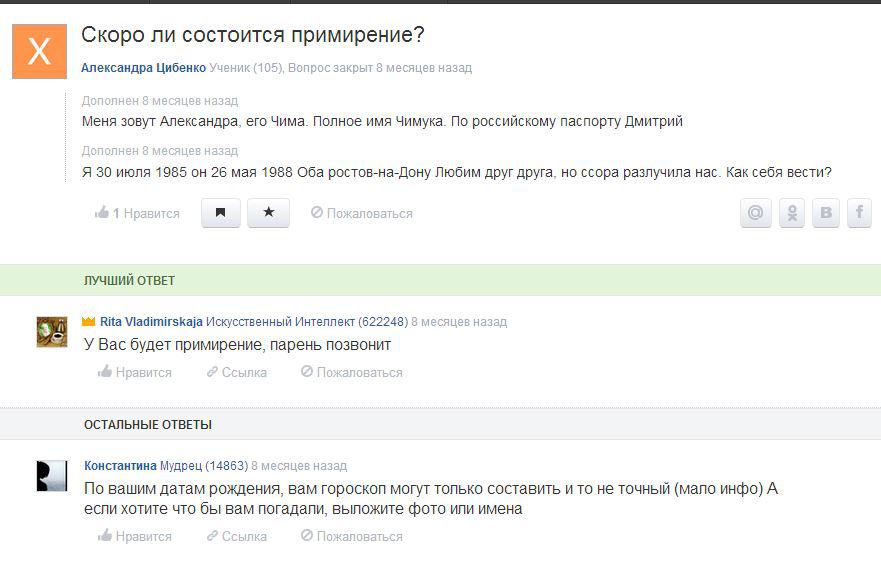Screen dimensions: 881x561
Task: Open Rita Vladimirskaja's avatar thumbnail
Action: point(52,331)
